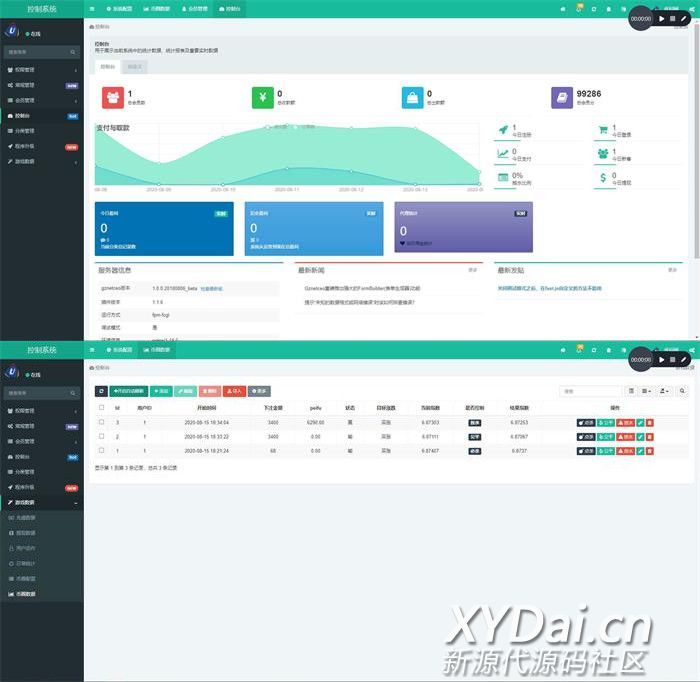This screenshot has width=700, height=682.
Task: Click the dark refresh icon button above the data table
Action: (x=101, y=391)
